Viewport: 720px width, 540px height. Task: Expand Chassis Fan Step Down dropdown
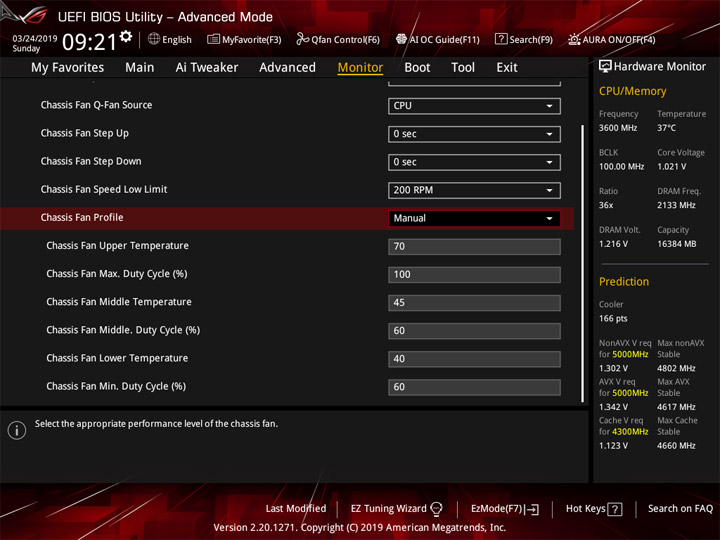tap(474, 162)
